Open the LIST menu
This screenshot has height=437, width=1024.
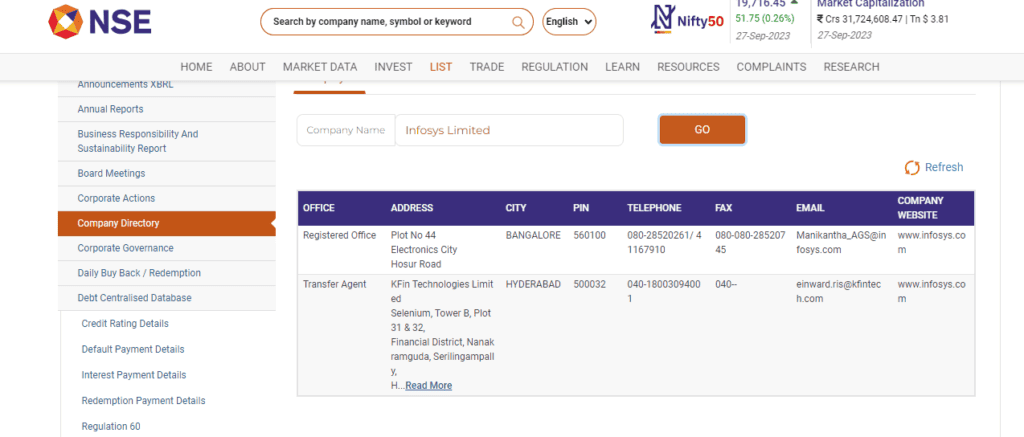click(441, 67)
